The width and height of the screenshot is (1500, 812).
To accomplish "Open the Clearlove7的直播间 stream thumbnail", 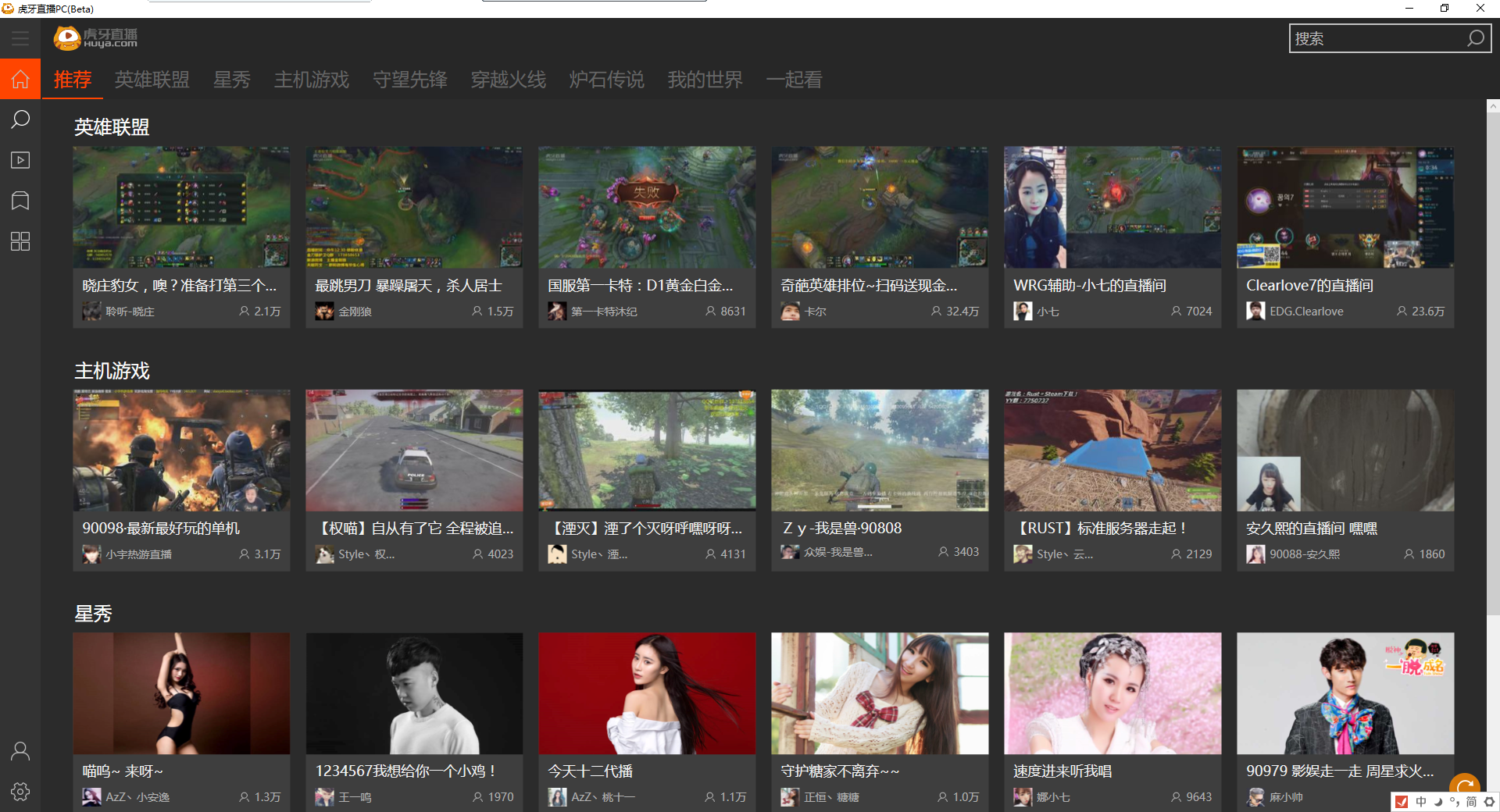I will (1345, 208).
